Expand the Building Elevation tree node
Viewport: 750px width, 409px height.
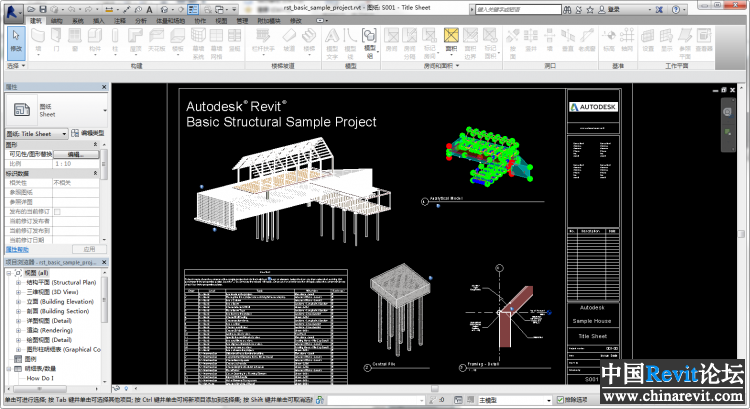[18, 301]
